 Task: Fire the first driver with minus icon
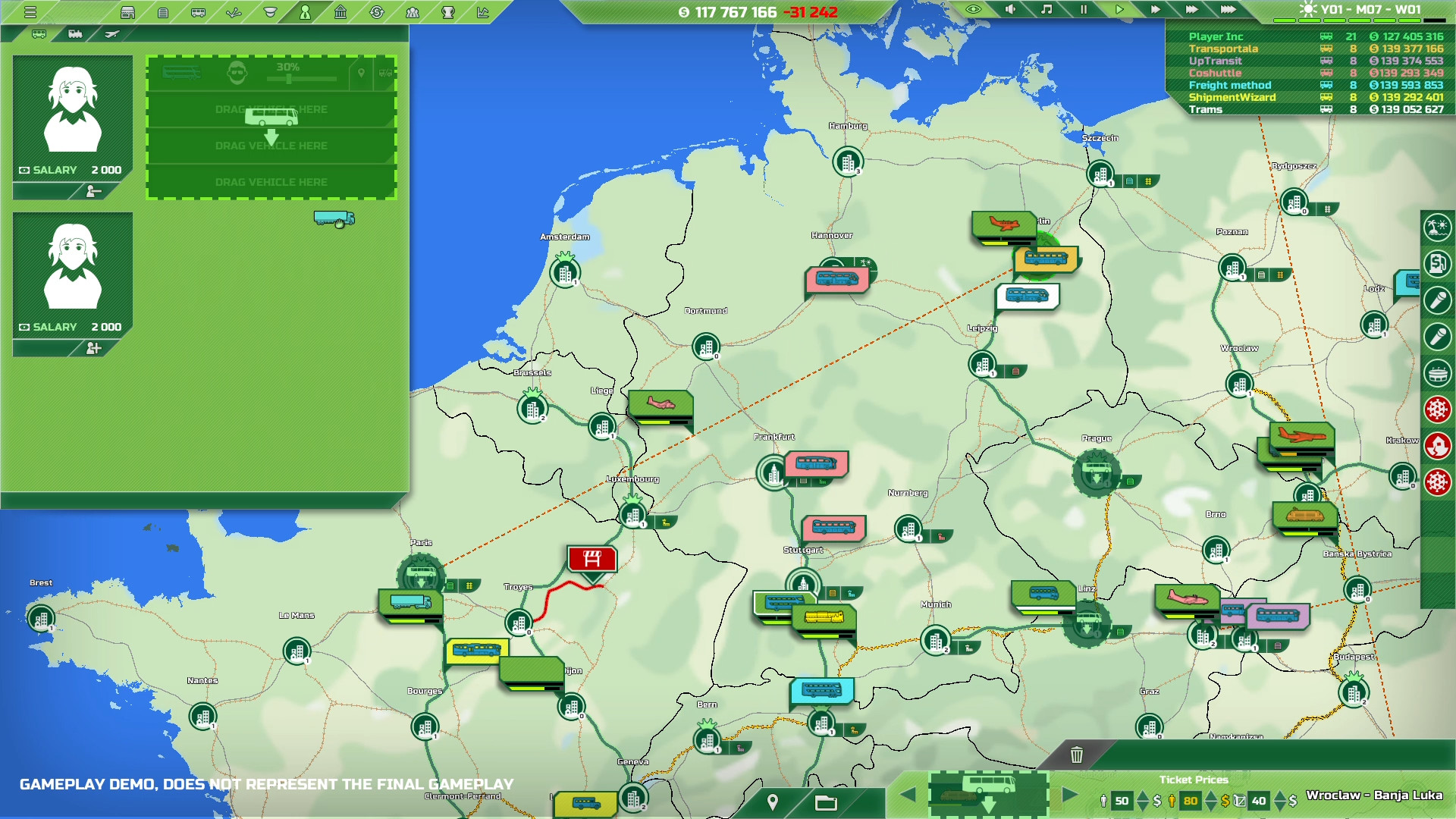pos(93,191)
